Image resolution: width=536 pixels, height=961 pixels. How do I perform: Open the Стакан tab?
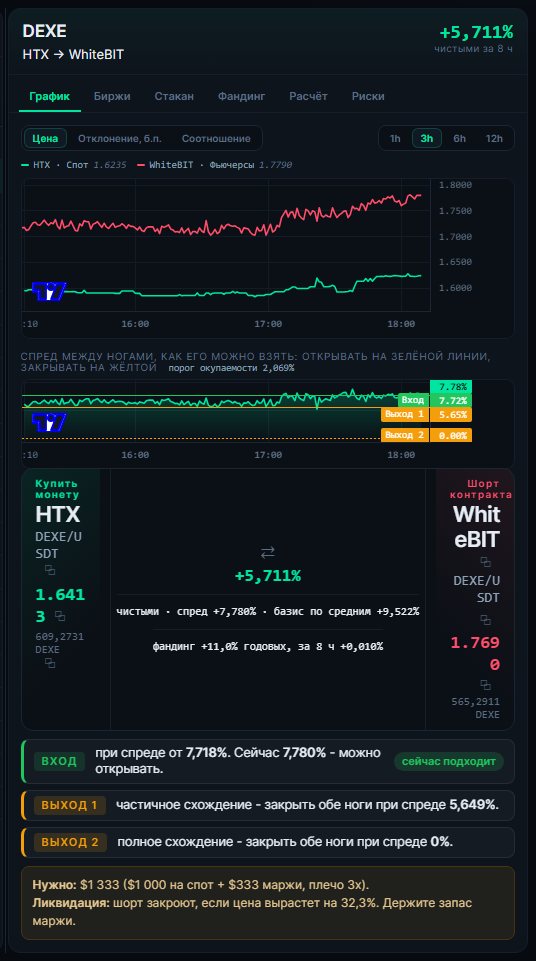coord(174,96)
